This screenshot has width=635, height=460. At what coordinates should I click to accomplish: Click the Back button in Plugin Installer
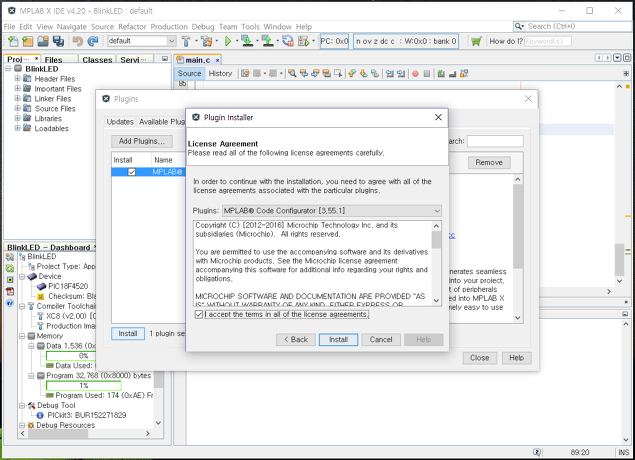[296, 340]
